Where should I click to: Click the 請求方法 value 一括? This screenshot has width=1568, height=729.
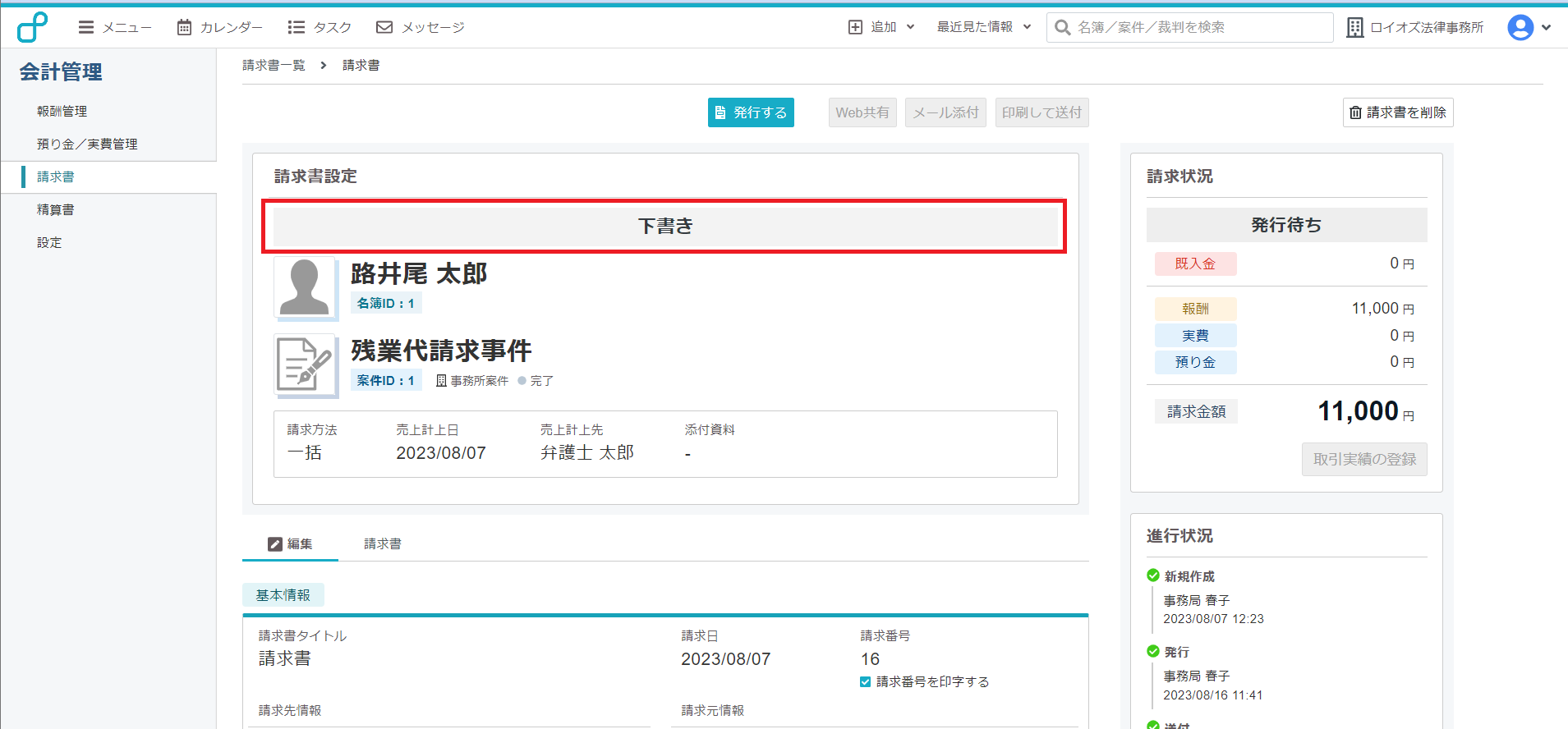tap(304, 452)
